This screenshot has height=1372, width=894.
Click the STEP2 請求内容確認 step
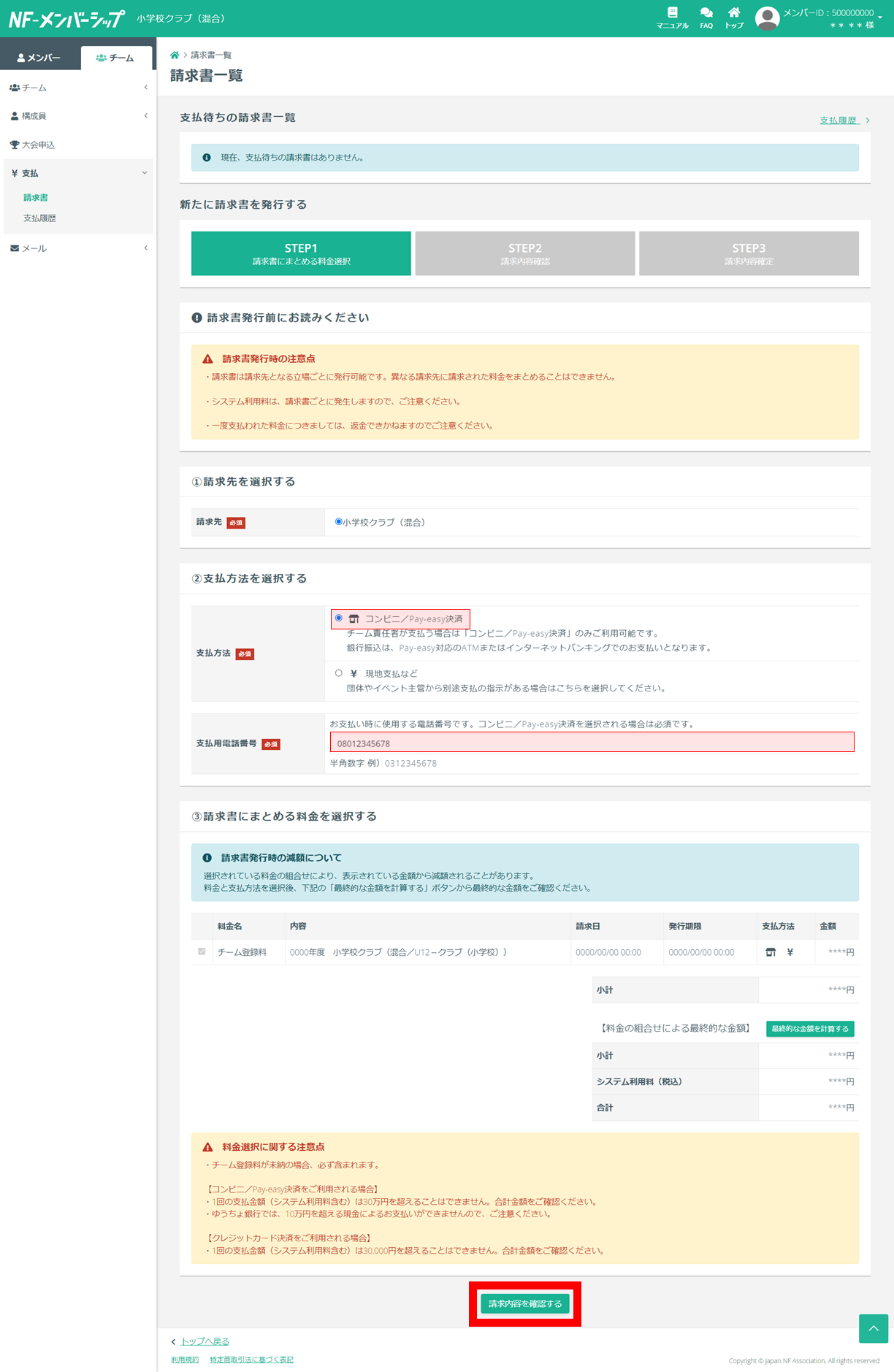pos(525,253)
